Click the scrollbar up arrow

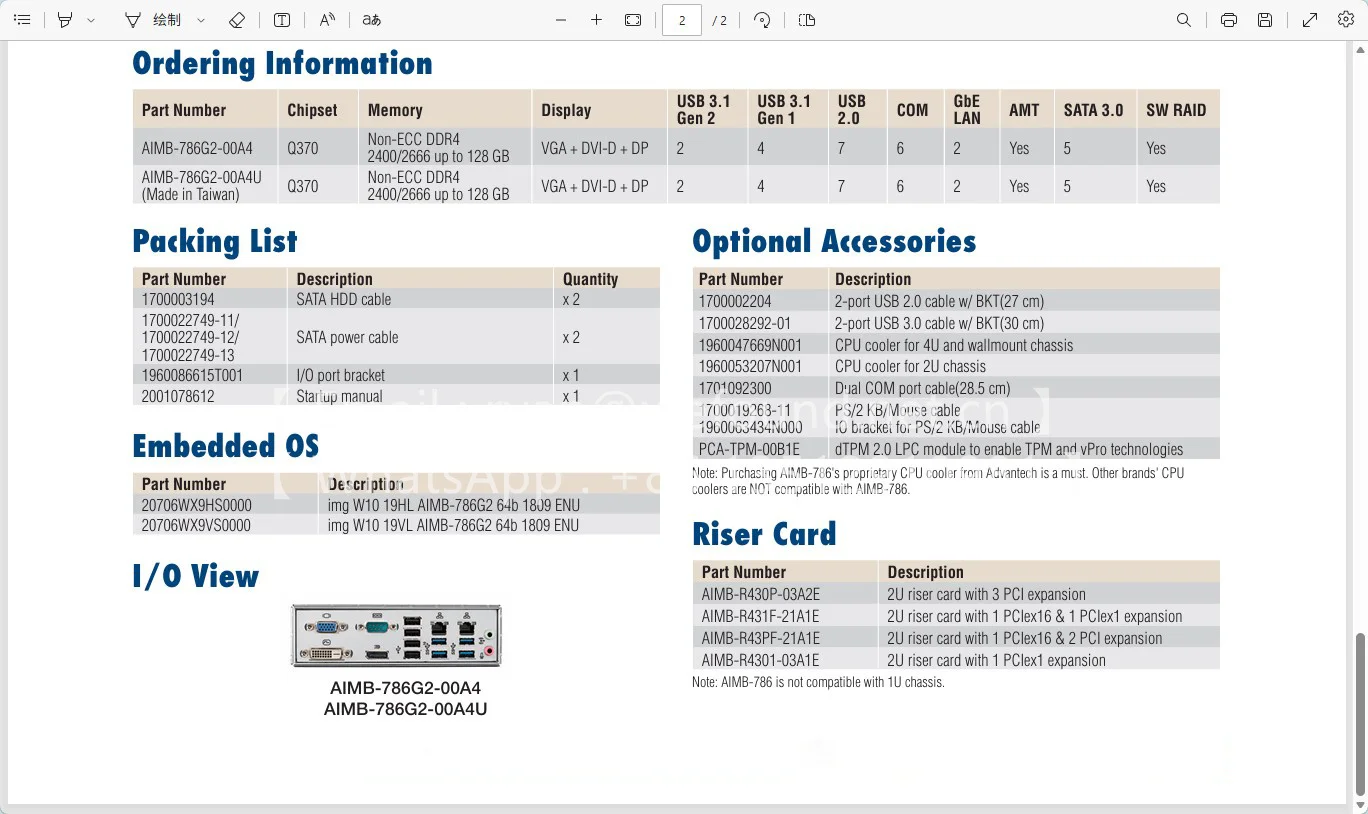pyautogui.click(x=1360, y=48)
